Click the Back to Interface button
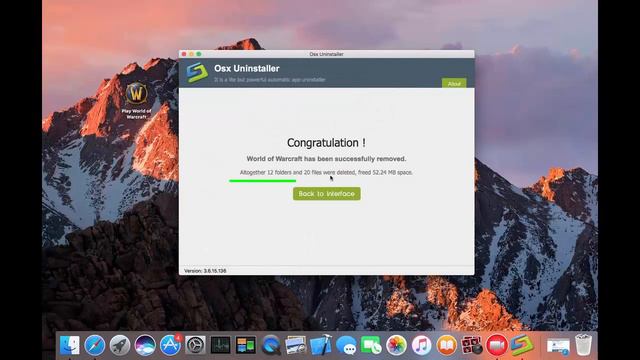Viewport: 640px width, 360px height. [x=327, y=193]
